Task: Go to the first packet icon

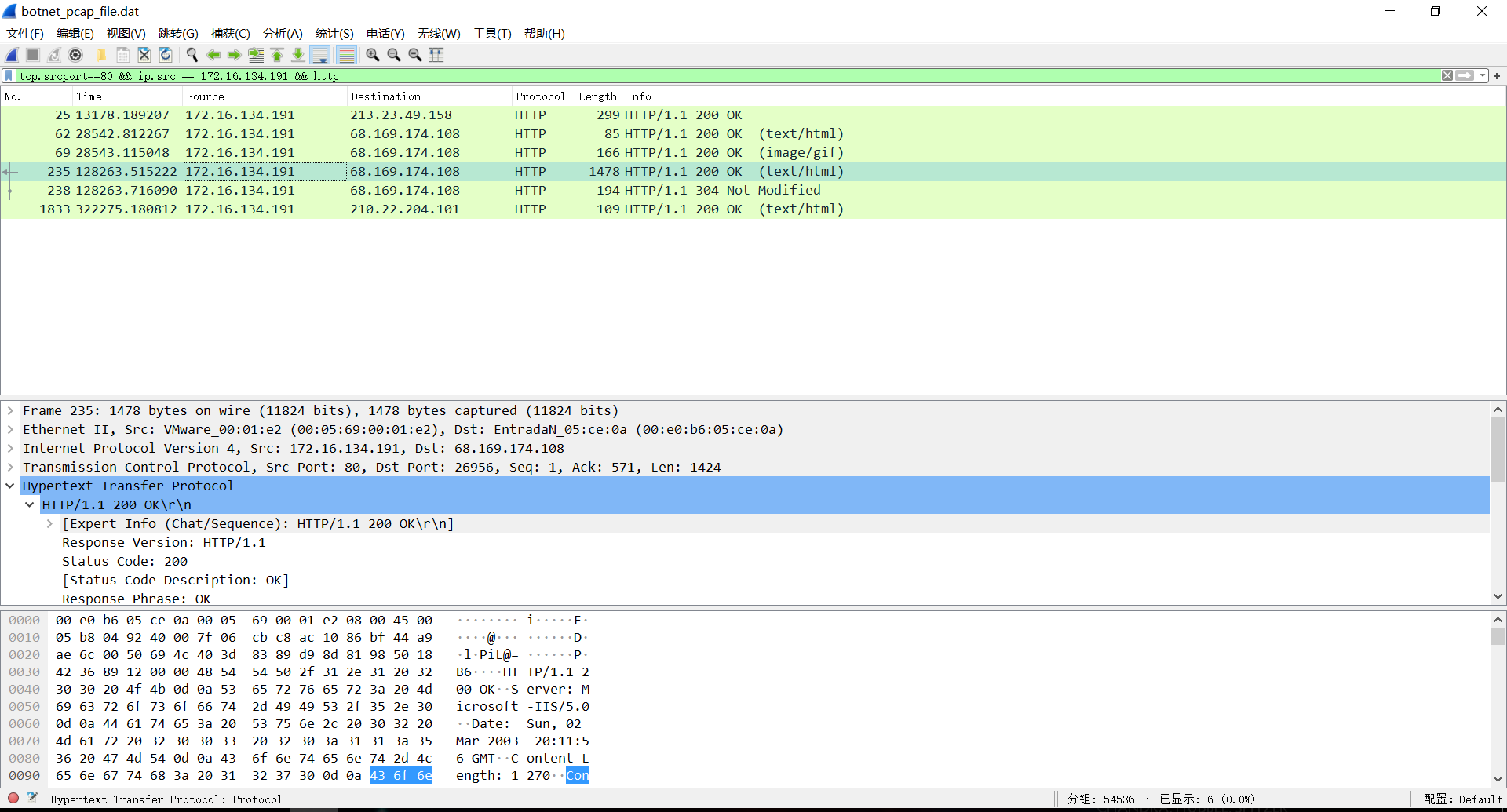Action: pyautogui.click(x=277, y=55)
